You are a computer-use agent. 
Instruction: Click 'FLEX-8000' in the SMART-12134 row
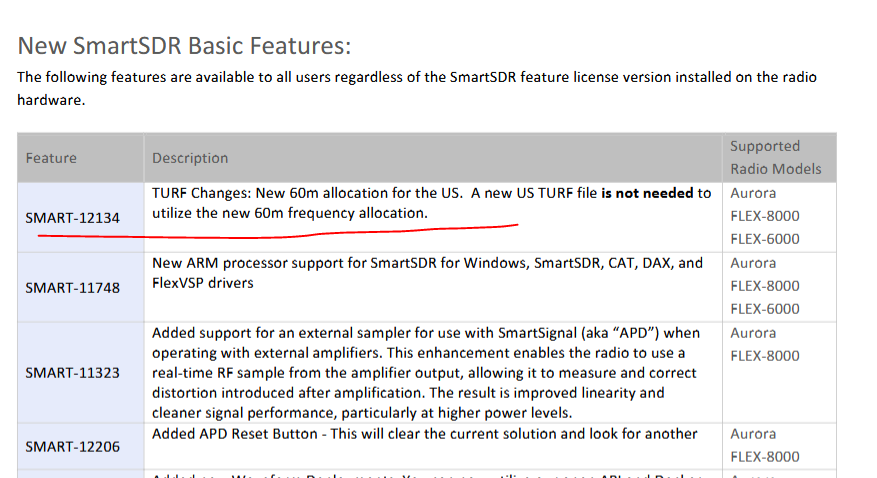765,216
